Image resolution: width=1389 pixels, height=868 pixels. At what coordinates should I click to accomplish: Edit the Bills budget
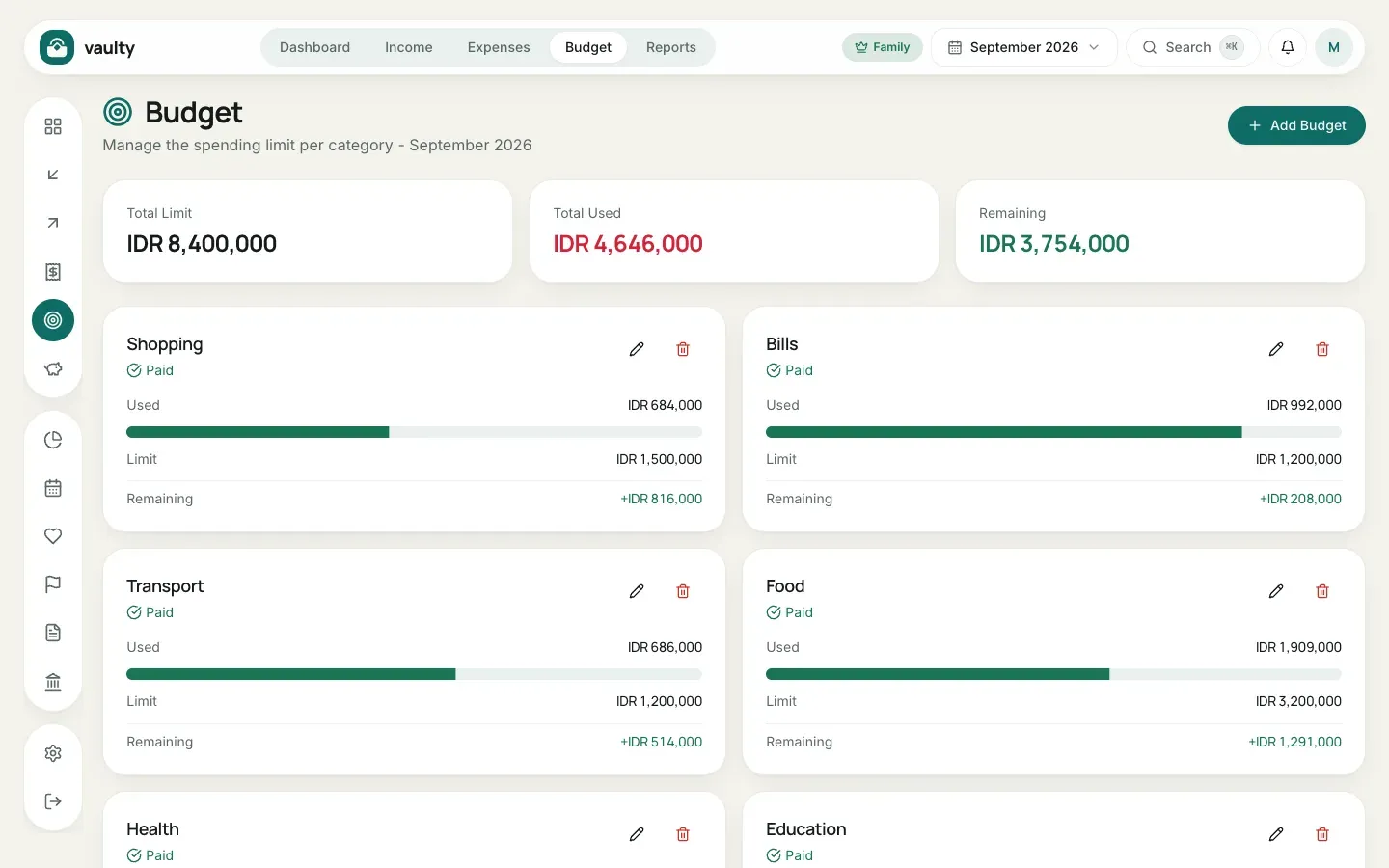1276,349
